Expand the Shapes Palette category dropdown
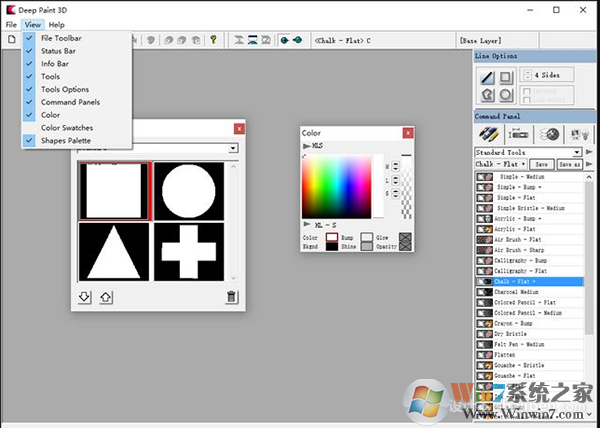 233,149
